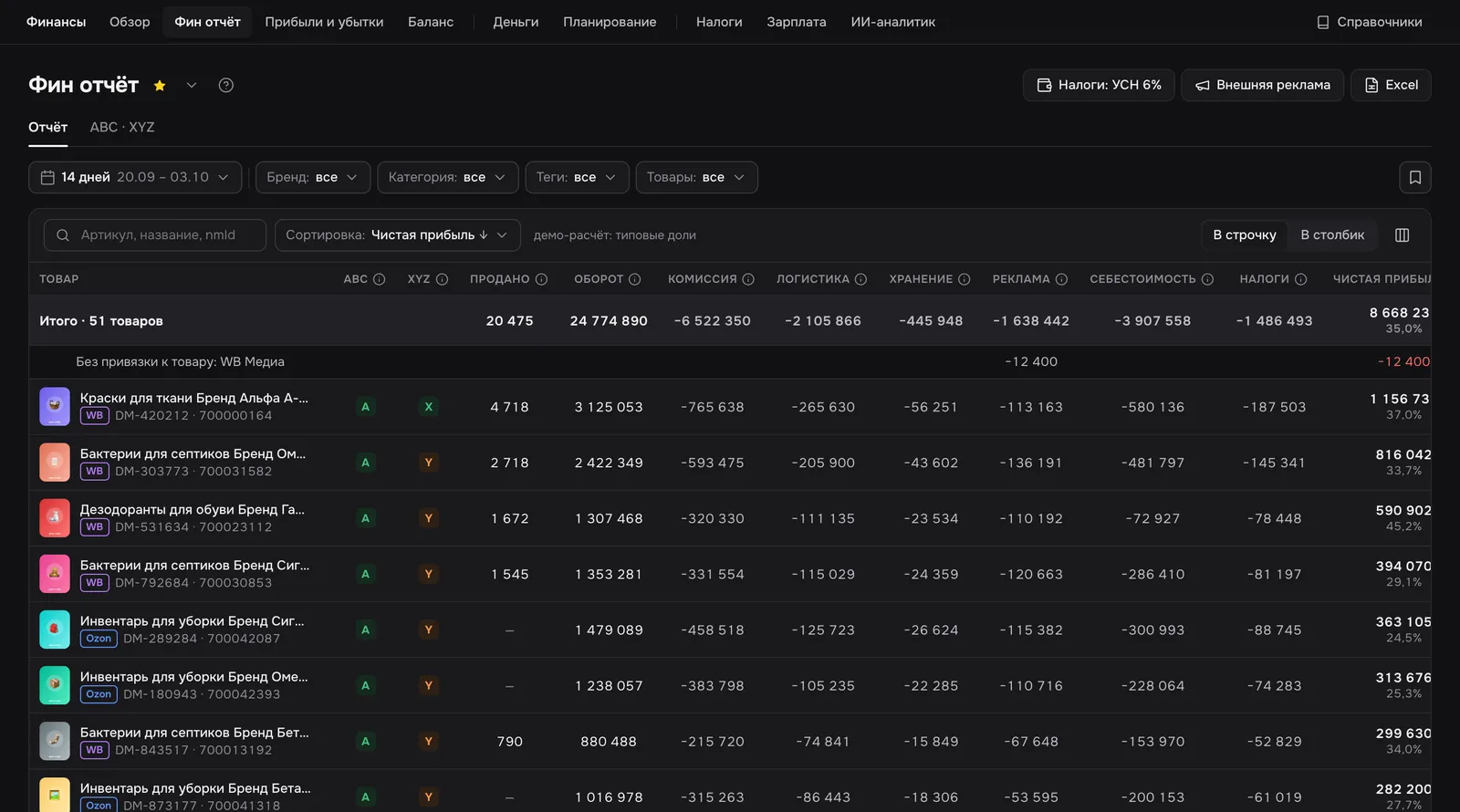The height and width of the screenshot is (812, 1460).
Task: Click the search field Артикул, название, nmId
Action: (155, 235)
